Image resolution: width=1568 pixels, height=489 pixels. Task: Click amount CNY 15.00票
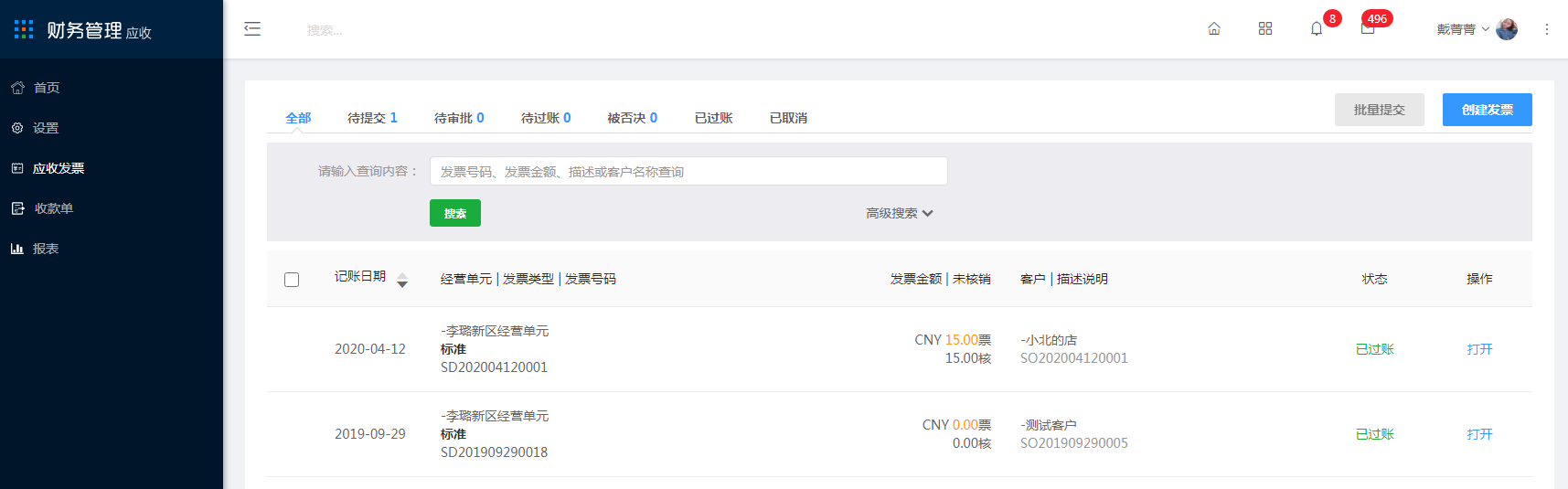point(953,340)
